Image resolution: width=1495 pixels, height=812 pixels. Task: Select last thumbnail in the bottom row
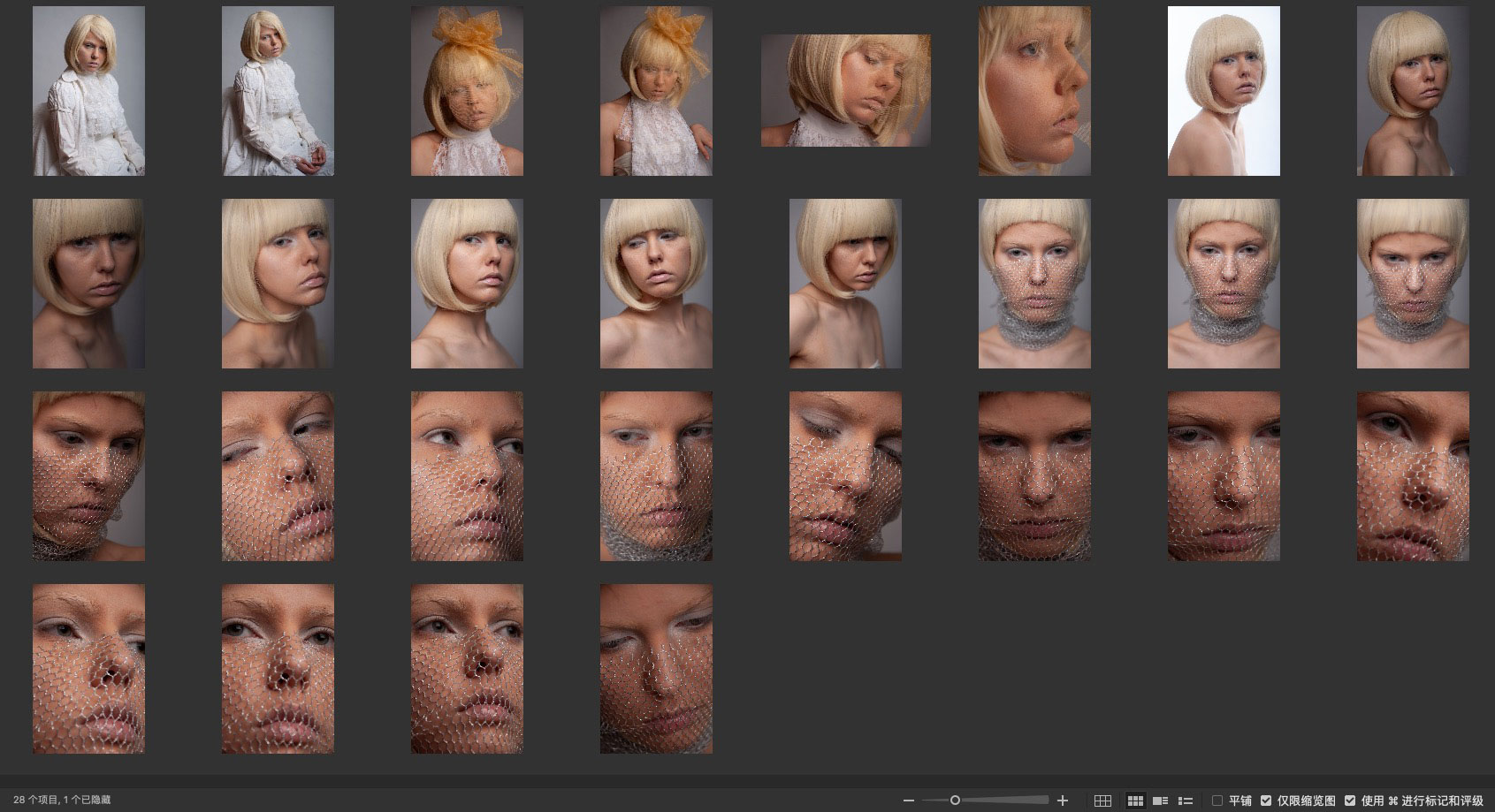point(656,668)
